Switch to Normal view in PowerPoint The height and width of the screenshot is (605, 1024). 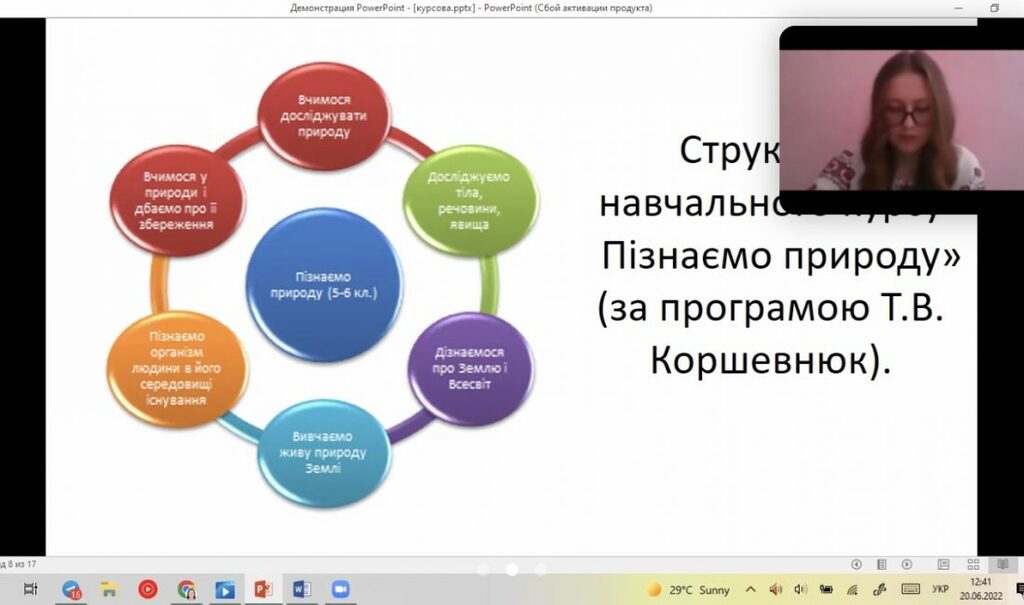point(943,565)
